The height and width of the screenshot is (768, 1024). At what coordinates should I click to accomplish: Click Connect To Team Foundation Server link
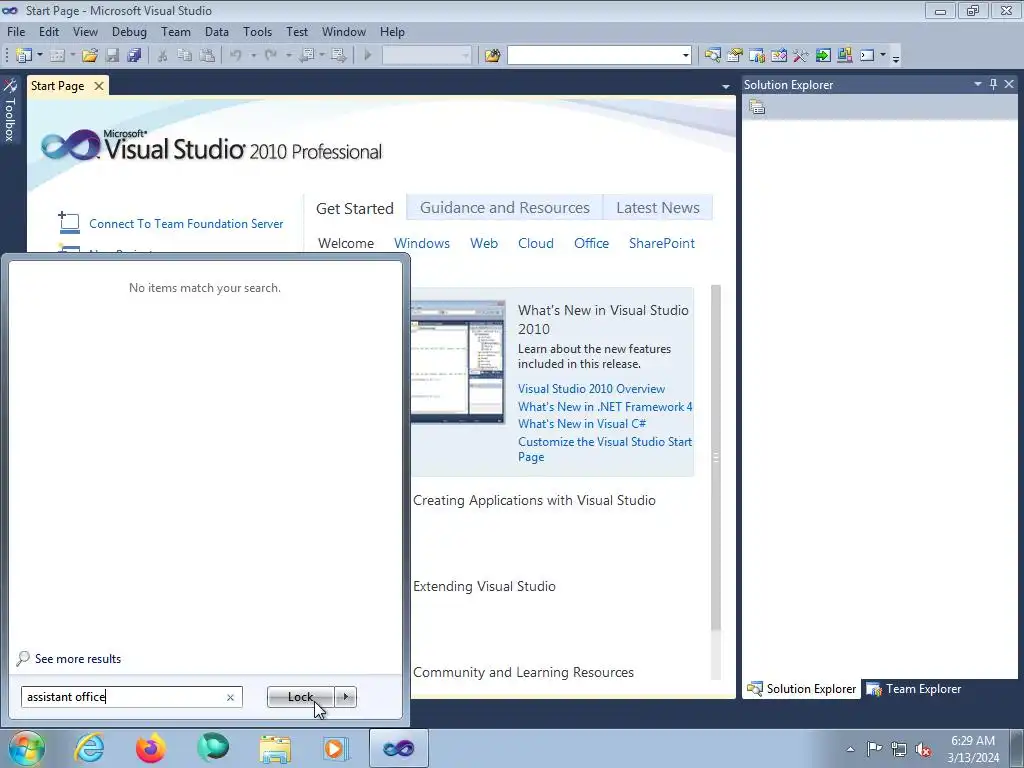point(186,223)
